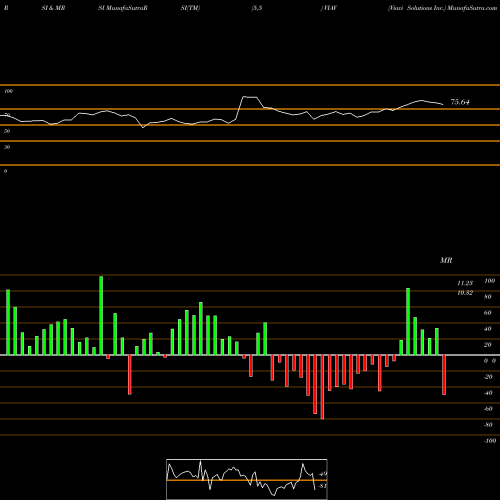Click the 20 label on MR axis
The height and width of the screenshot is (500, 500).
pyautogui.click(x=488, y=345)
